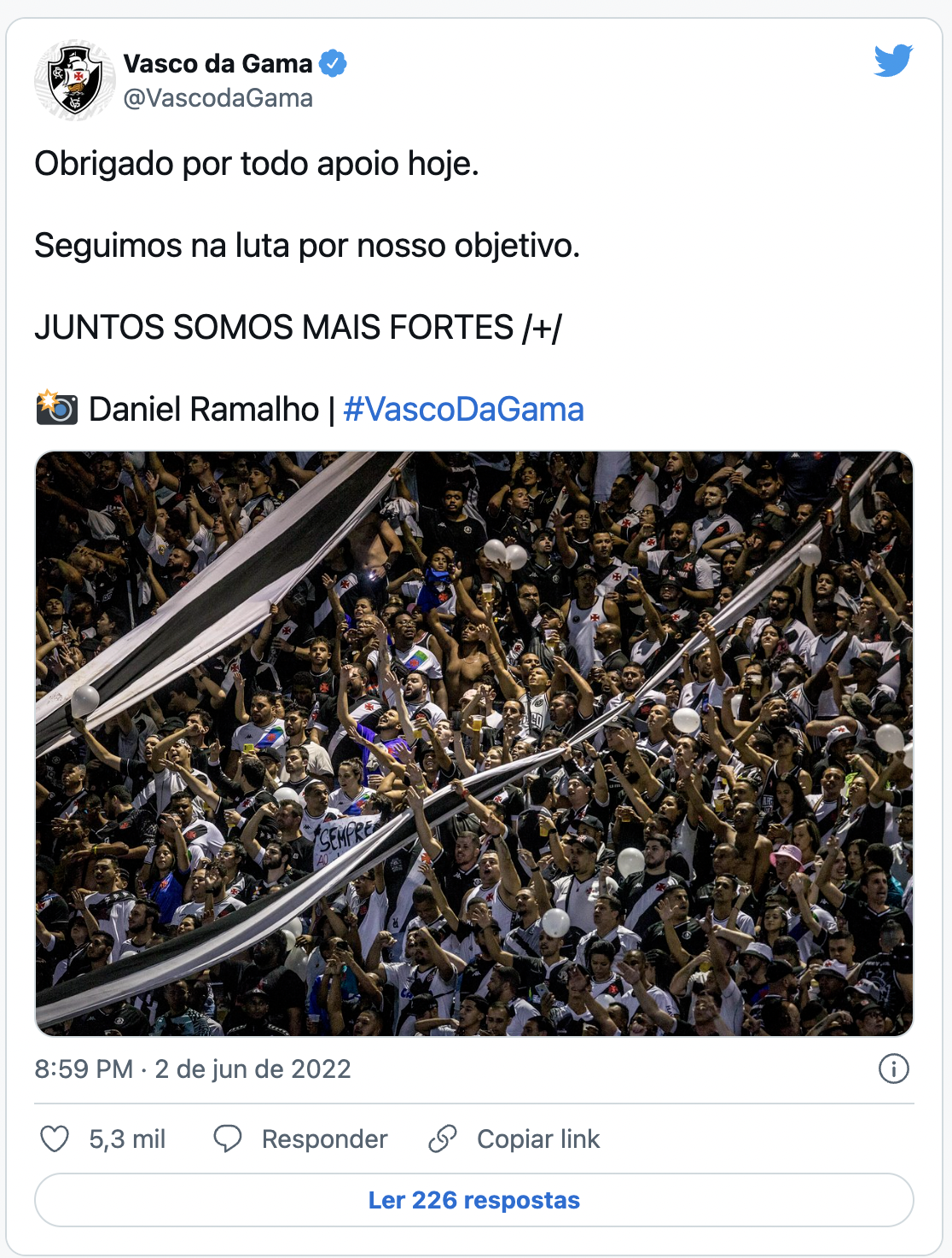Click the chain link icon
Viewport: 952px width, 1258px height.
(x=443, y=1139)
